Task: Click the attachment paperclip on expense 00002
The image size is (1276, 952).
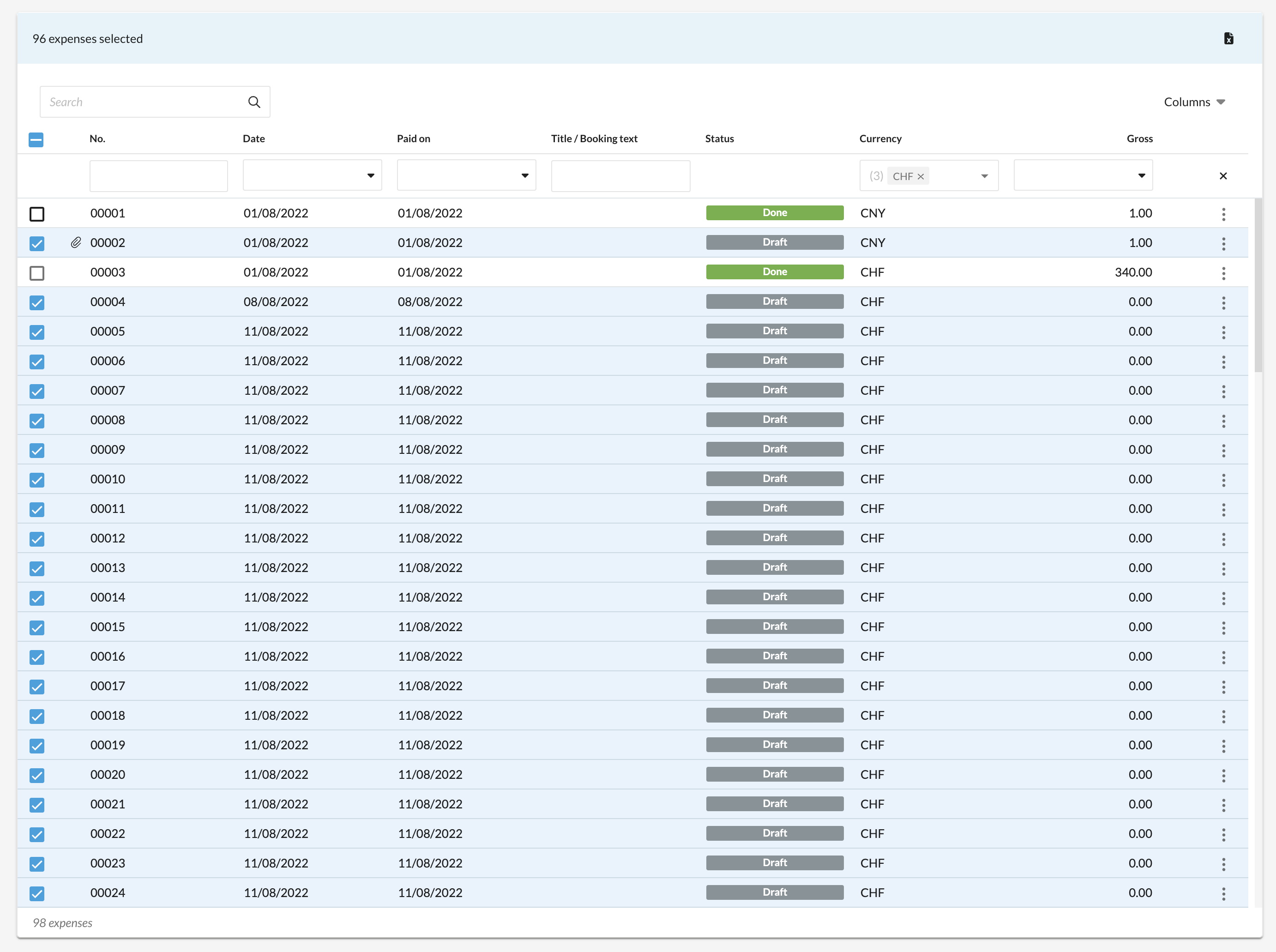Action: click(x=76, y=242)
